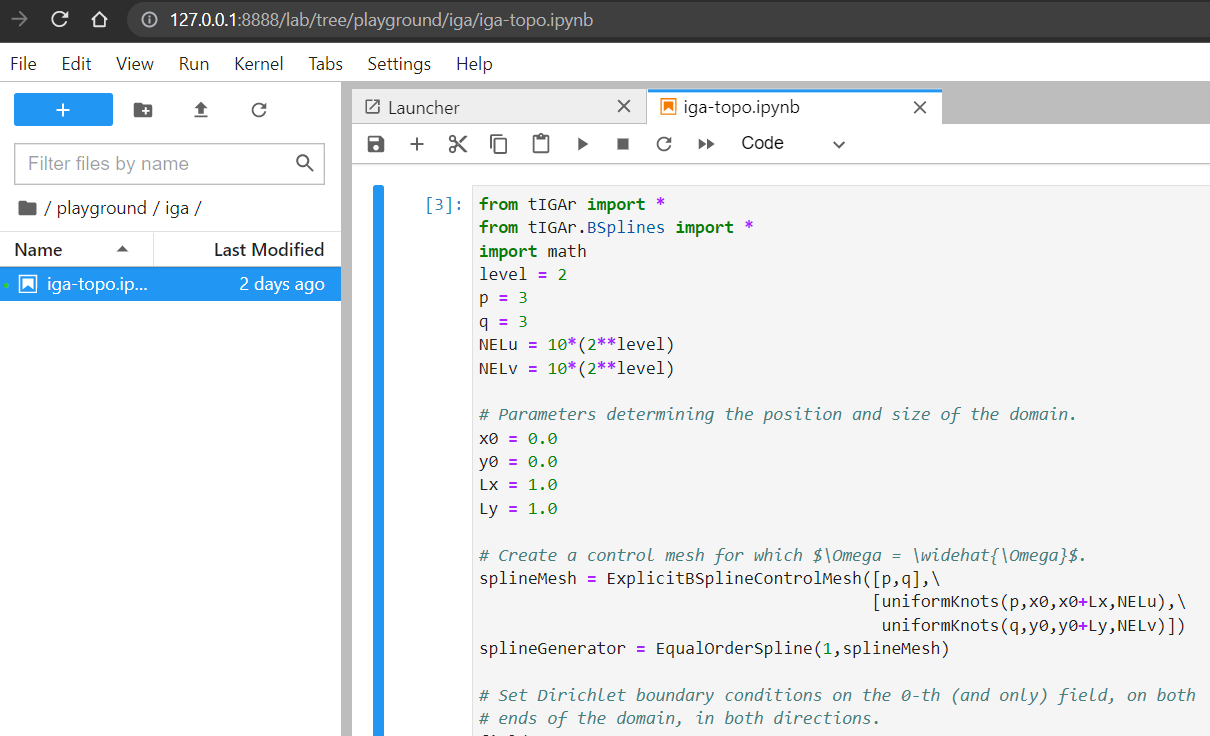Image resolution: width=1210 pixels, height=736 pixels.
Task: Upload files to the current directory
Action: click(201, 110)
